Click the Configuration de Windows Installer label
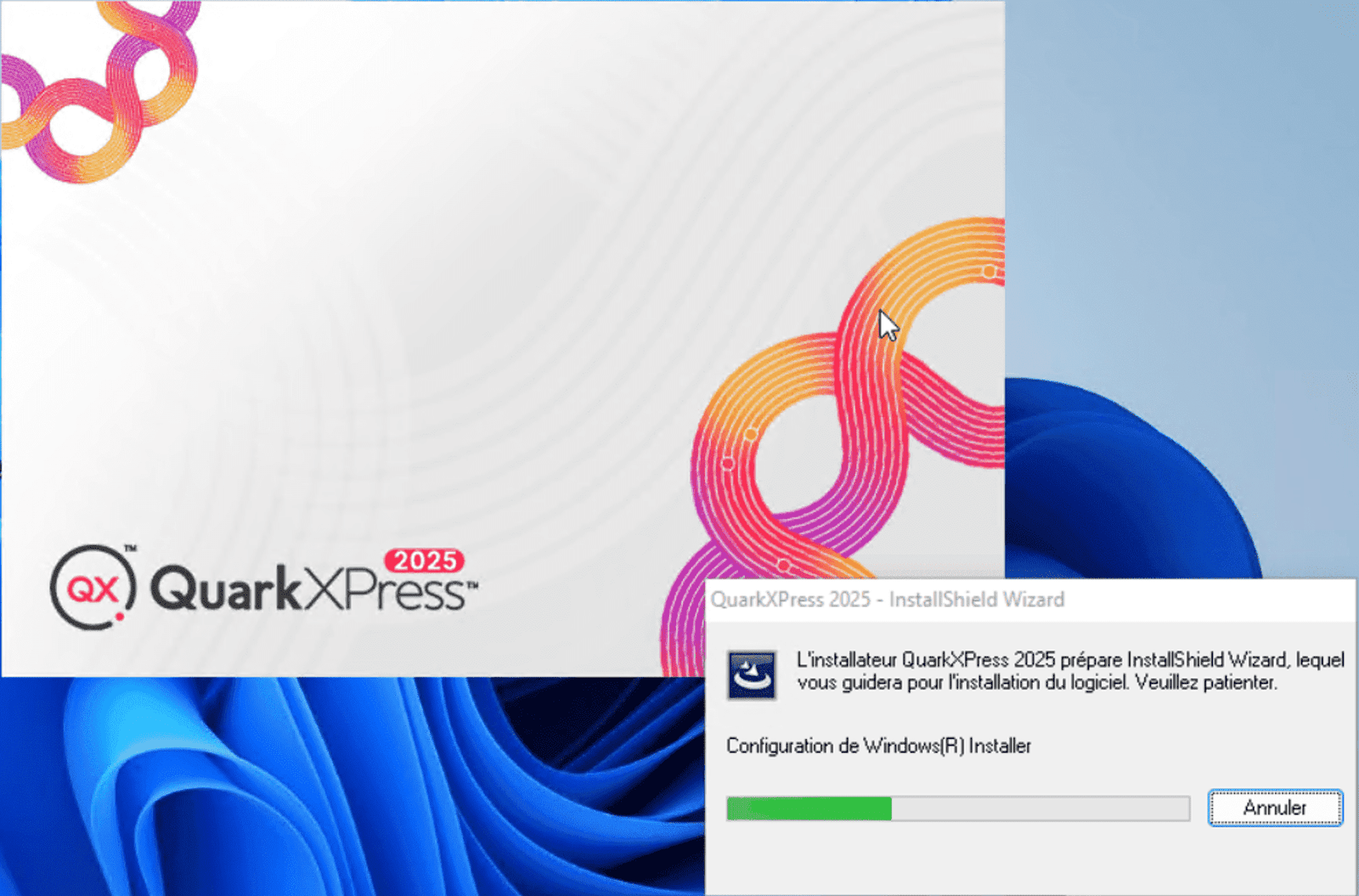This screenshot has height=896, width=1359. click(x=878, y=746)
